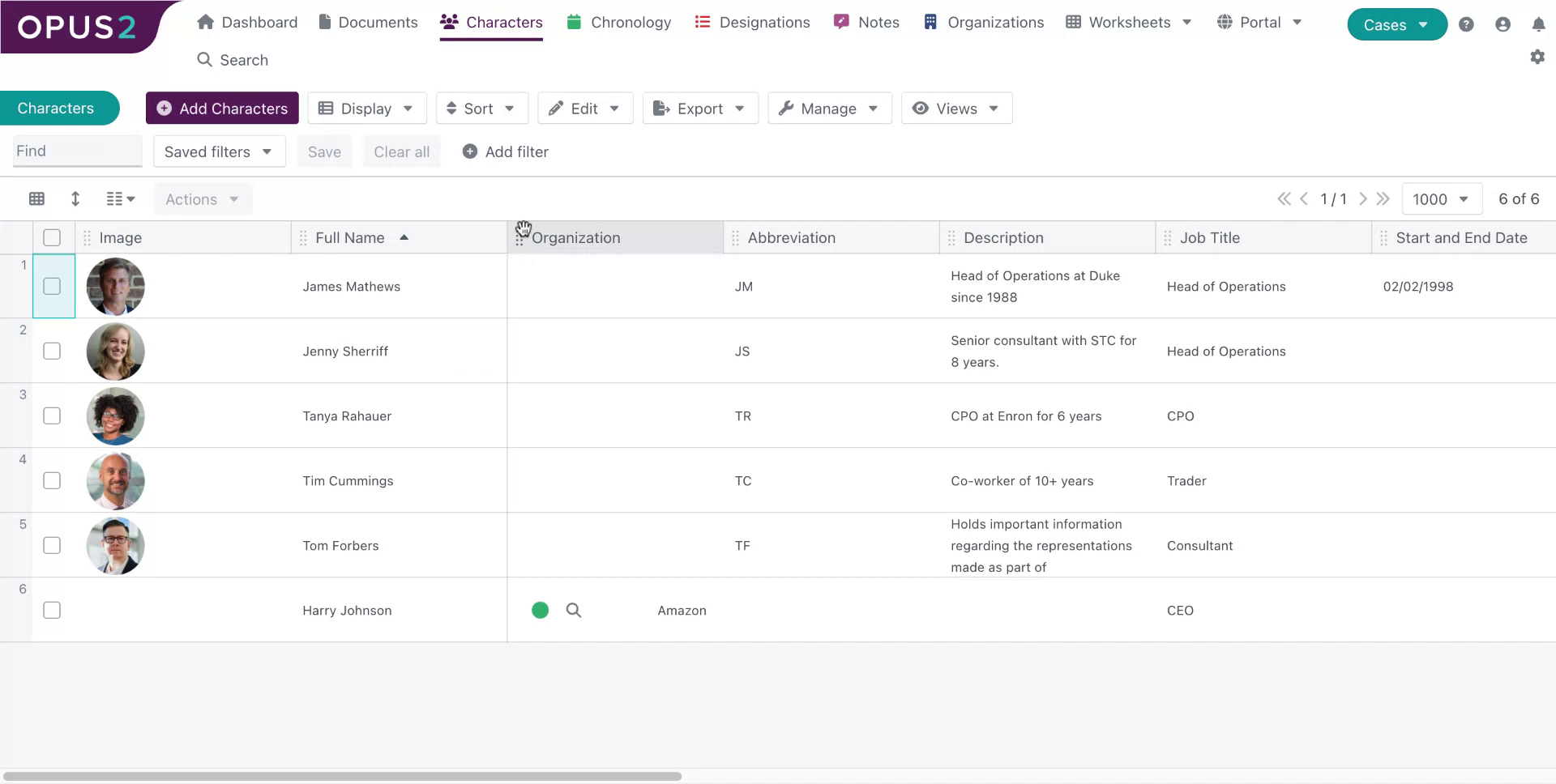The image size is (1556, 784).
Task: Click the Find input field
Action: point(77,151)
